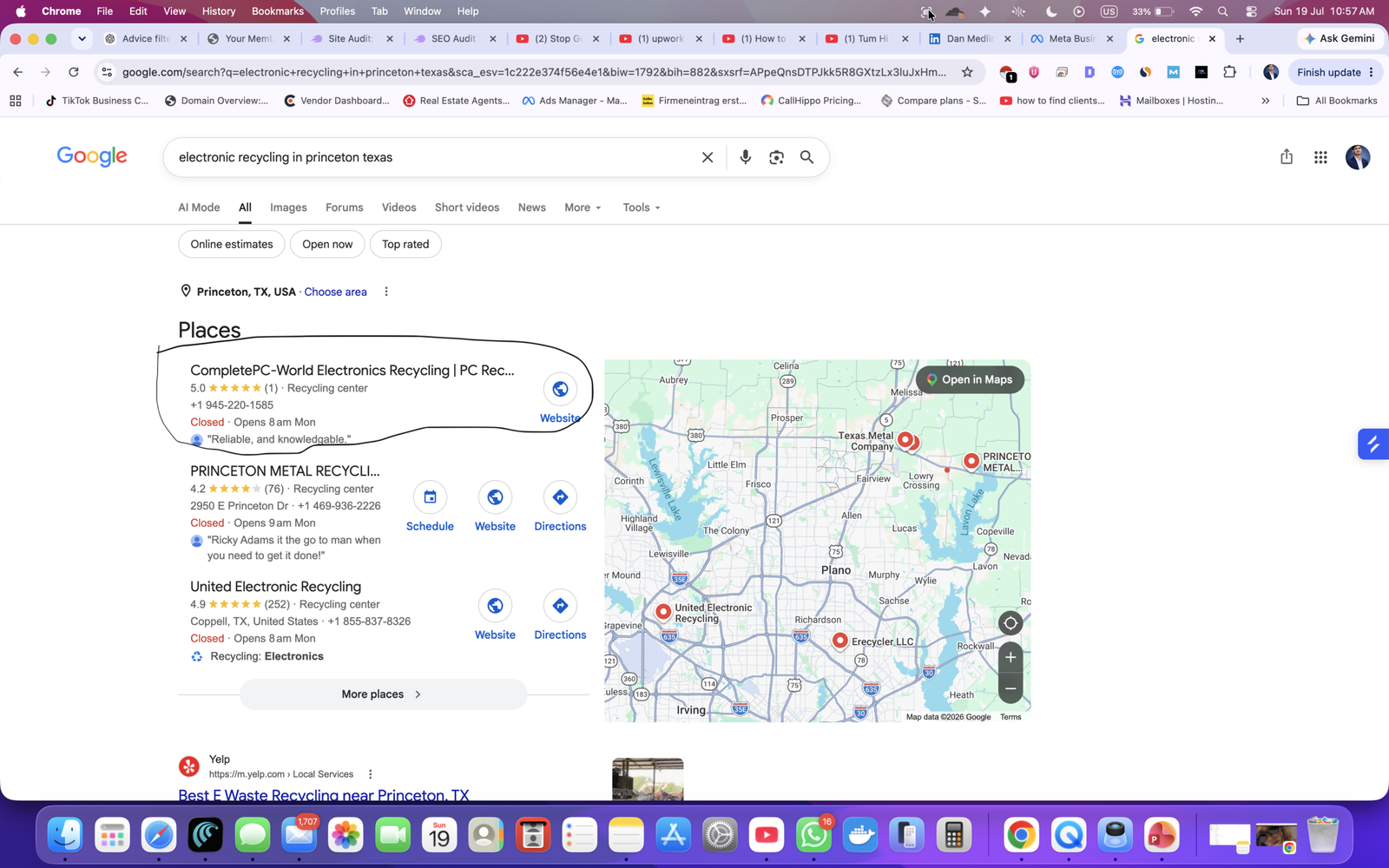Zoom in on the map
Screen dimensions: 1389x868
1010,657
